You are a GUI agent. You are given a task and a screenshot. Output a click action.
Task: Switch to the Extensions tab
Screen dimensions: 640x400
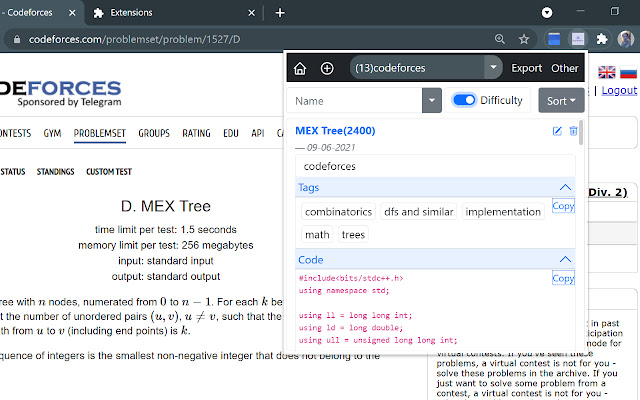click(171, 13)
